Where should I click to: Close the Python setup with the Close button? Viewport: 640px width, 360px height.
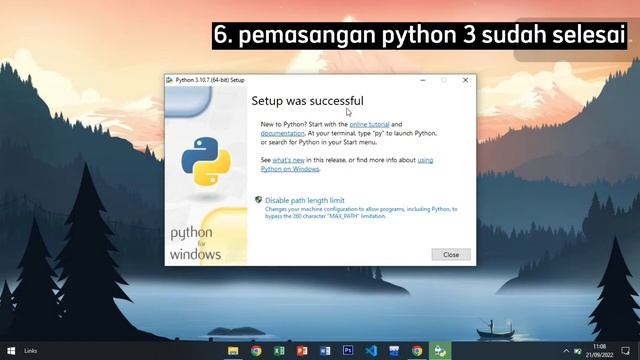point(451,254)
